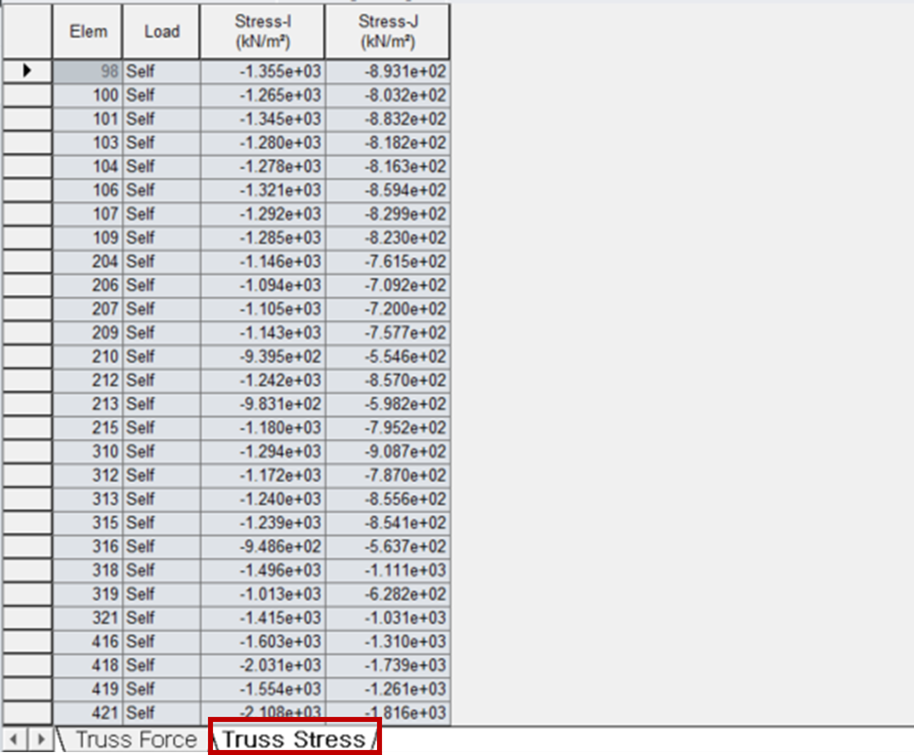Image resolution: width=914 pixels, height=755 pixels.
Task: Click the Elem column header
Action: pos(88,32)
